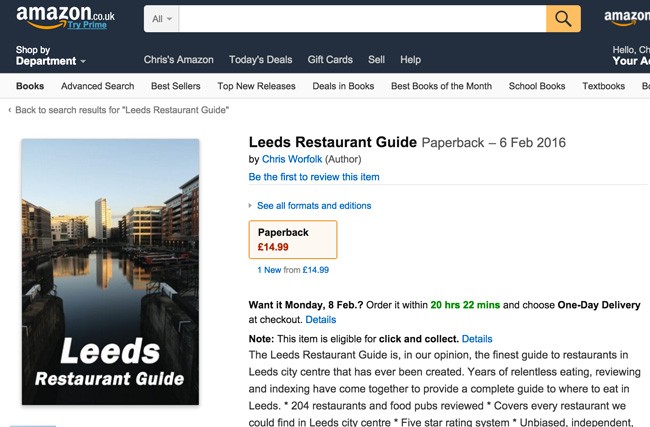The height and width of the screenshot is (427, 650).
Task: Click the Try Prime link
Action: (x=87, y=26)
